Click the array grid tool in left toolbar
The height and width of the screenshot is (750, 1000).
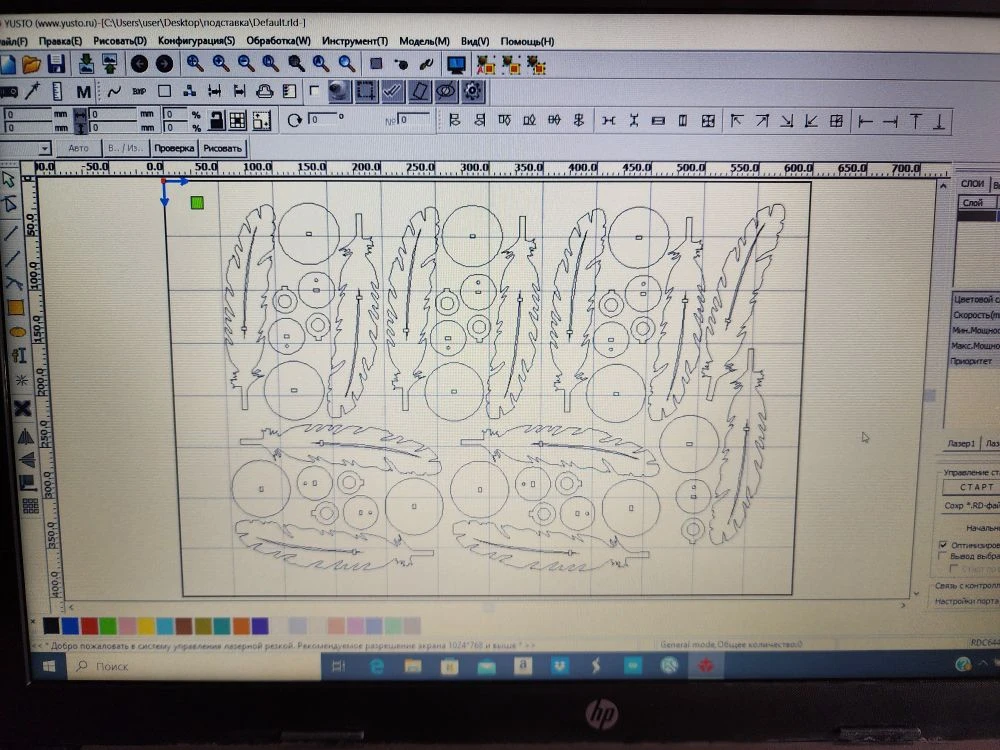click(30, 506)
